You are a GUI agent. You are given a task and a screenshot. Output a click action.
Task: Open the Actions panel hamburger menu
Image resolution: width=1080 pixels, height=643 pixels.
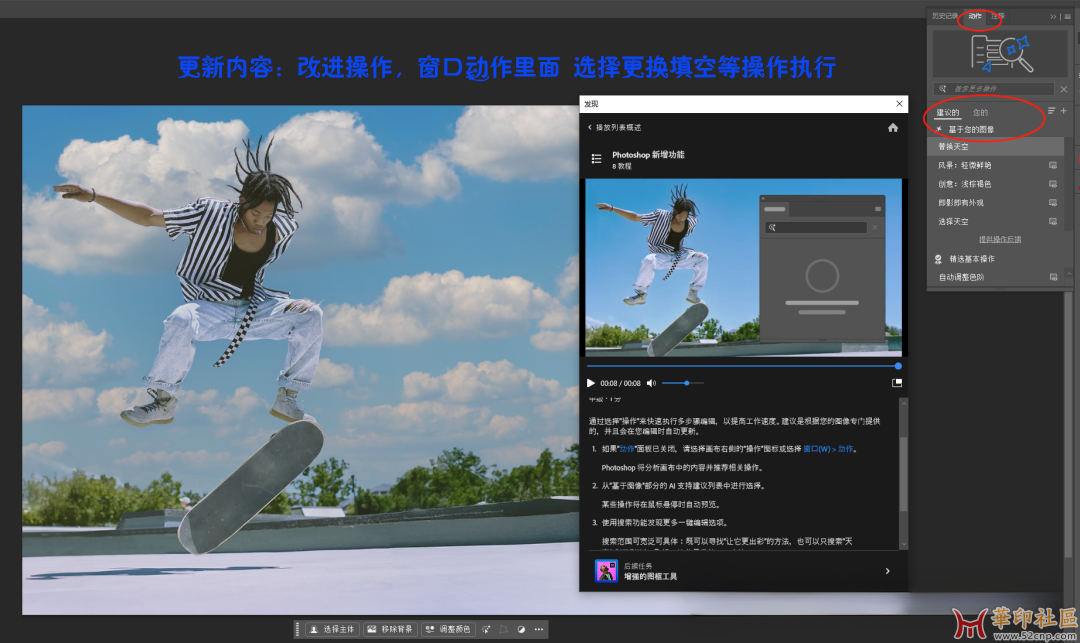(1067, 17)
